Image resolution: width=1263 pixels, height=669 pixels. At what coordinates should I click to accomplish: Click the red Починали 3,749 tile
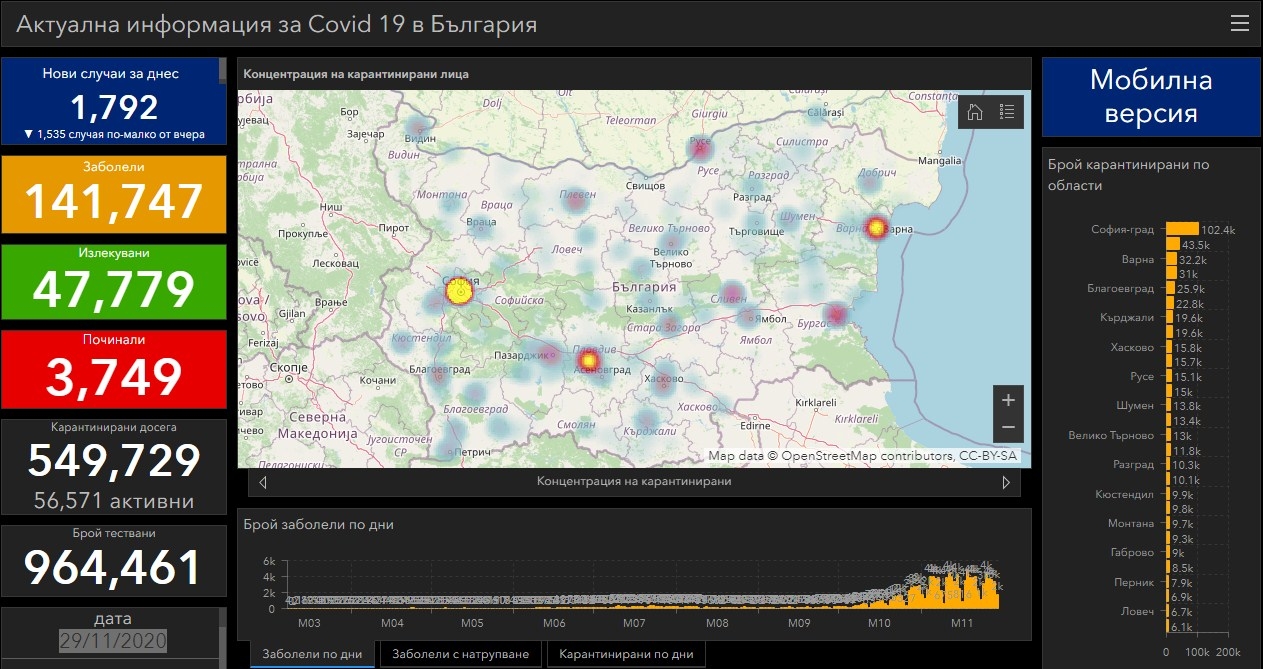click(113, 369)
